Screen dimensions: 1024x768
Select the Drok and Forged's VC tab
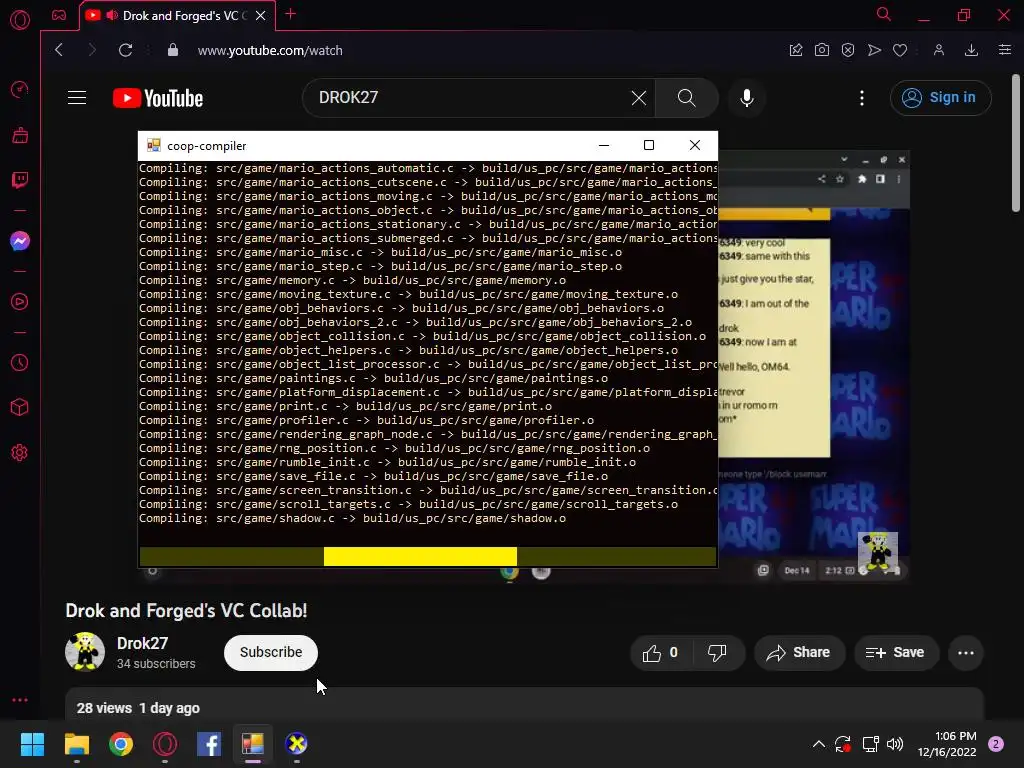(x=176, y=16)
